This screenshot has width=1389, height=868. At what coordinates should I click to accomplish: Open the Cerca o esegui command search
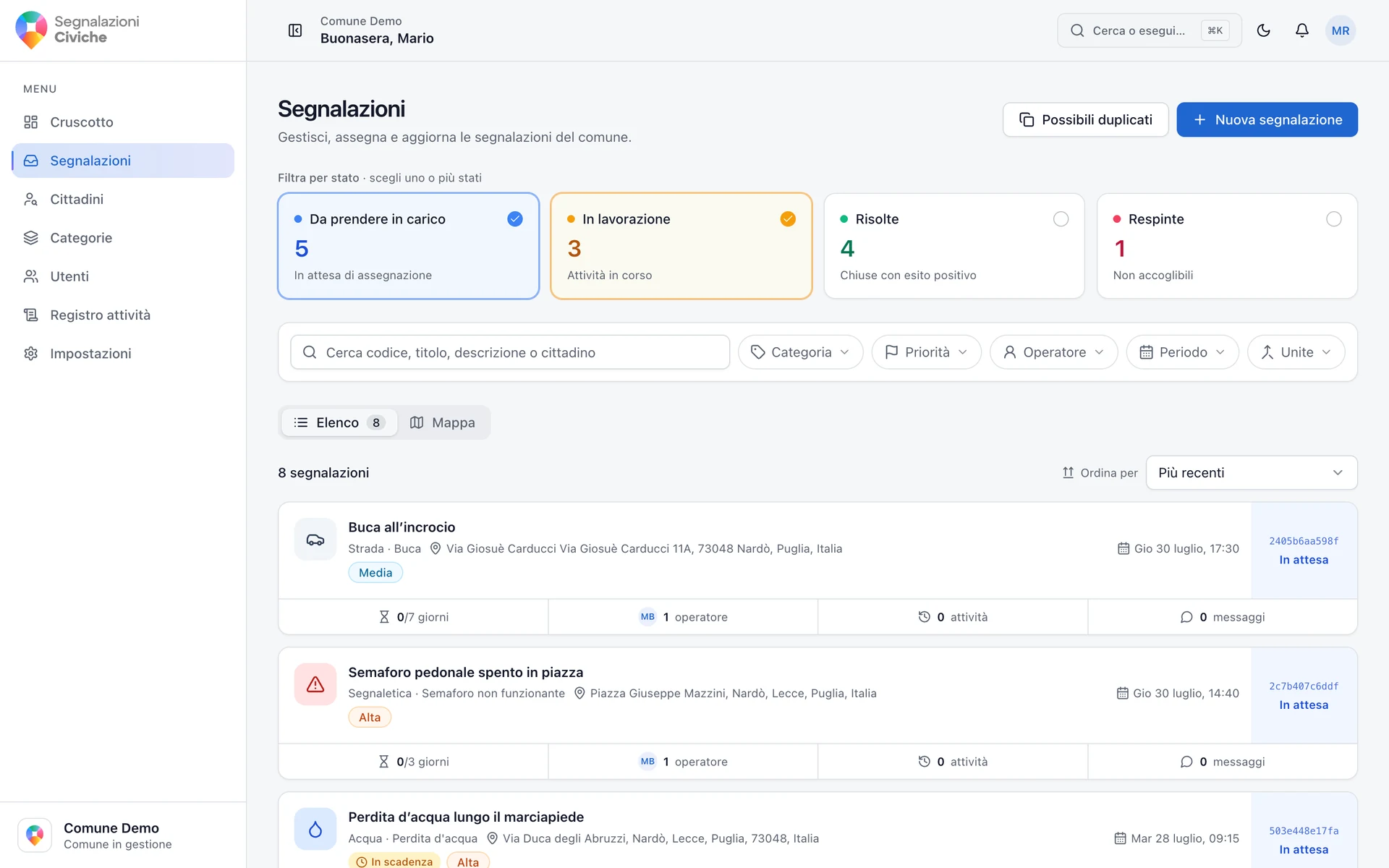coord(1150,30)
